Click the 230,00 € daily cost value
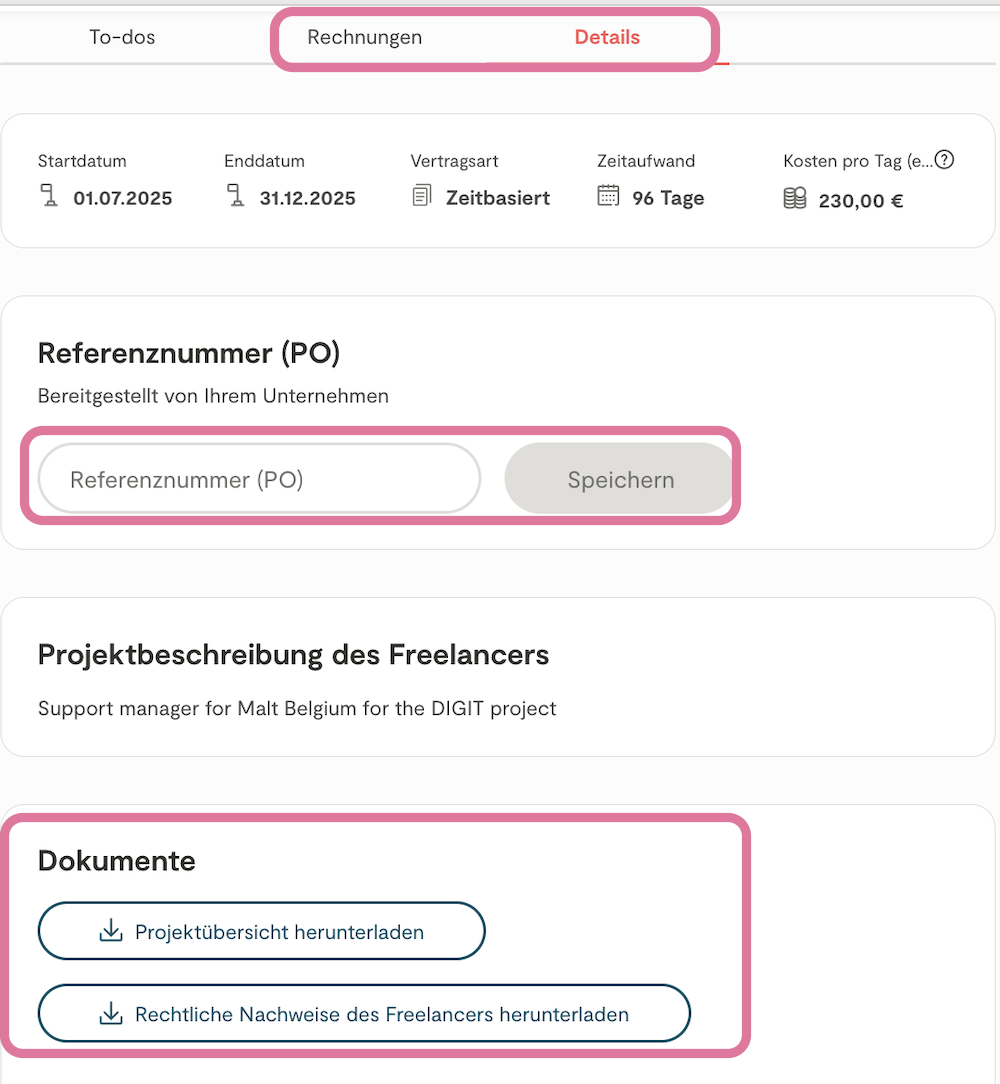The image size is (1000, 1084). (861, 200)
